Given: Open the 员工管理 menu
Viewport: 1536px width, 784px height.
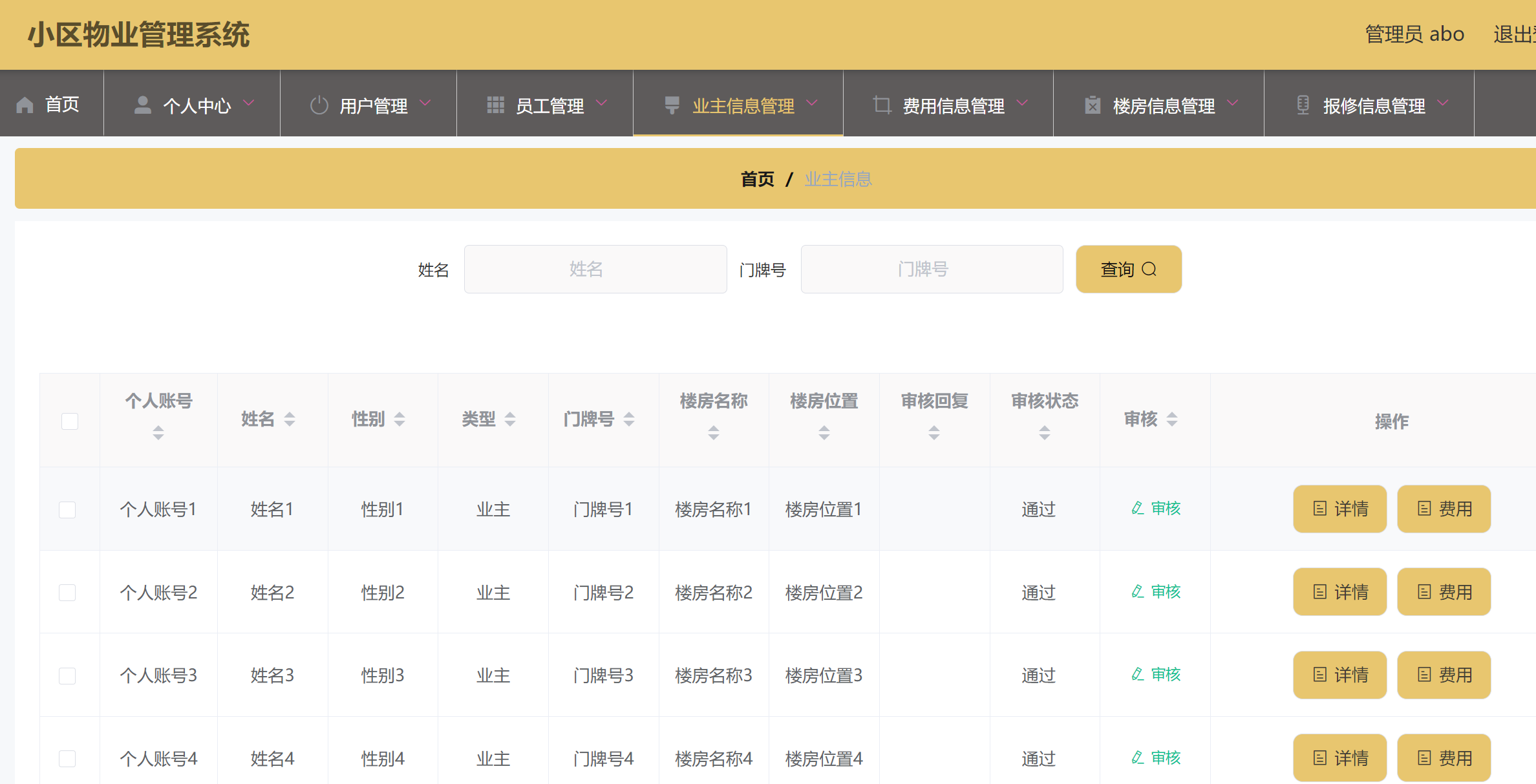Looking at the screenshot, I should coord(545,103).
